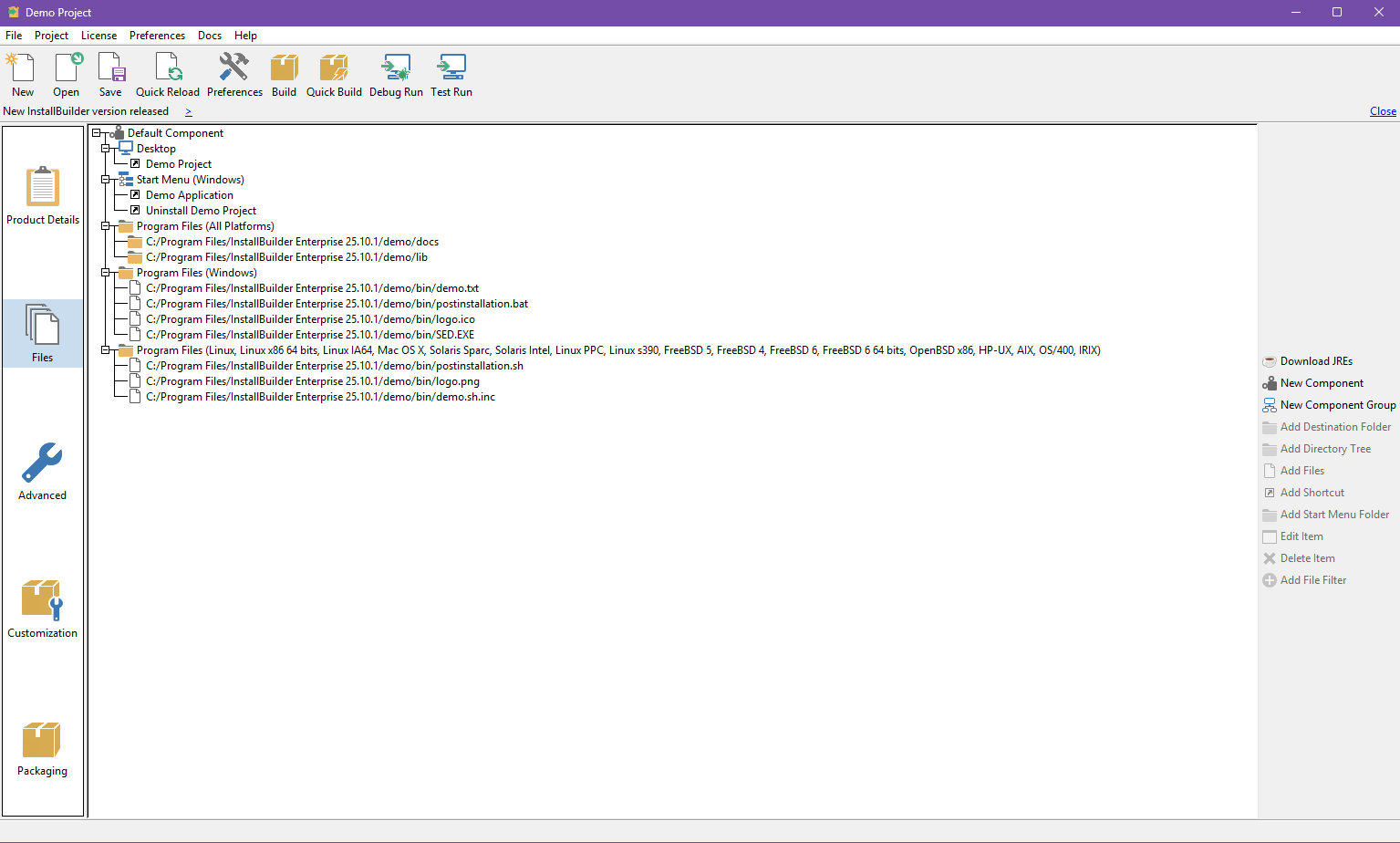The height and width of the screenshot is (843, 1400).
Task: Select Program Files (All Platforms) label
Action: (x=205, y=226)
